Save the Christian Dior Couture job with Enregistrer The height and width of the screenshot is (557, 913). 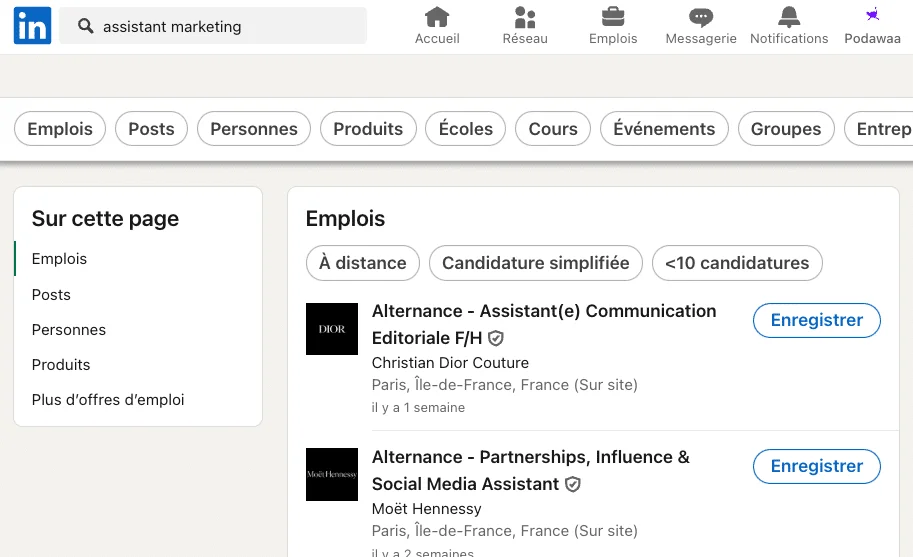tap(816, 320)
